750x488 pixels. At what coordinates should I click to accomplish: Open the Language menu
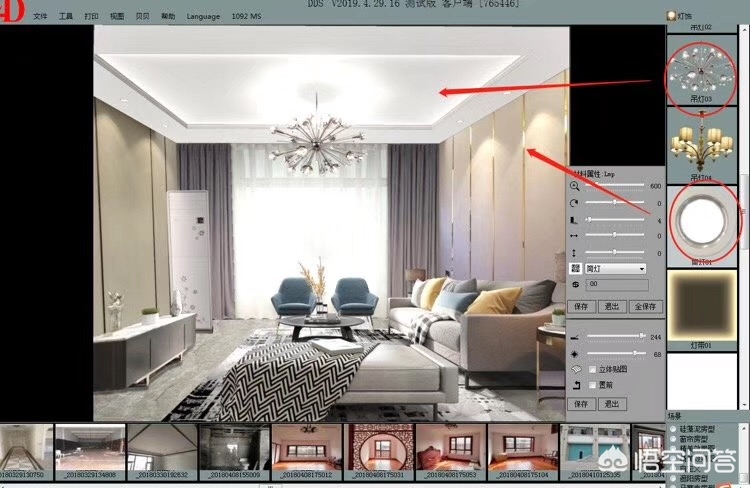203,17
